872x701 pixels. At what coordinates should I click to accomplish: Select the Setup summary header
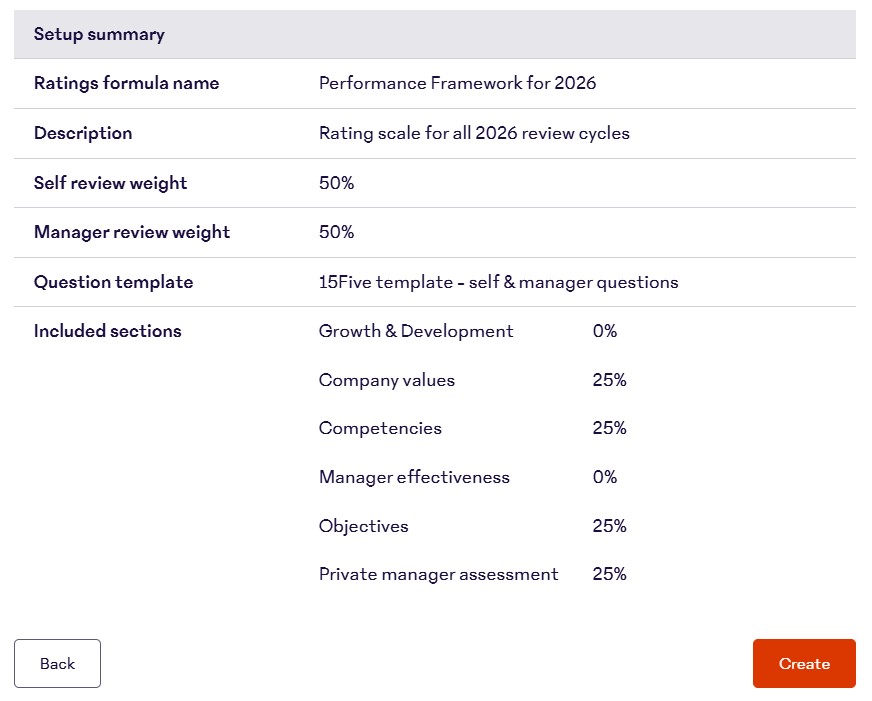tap(99, 34)
